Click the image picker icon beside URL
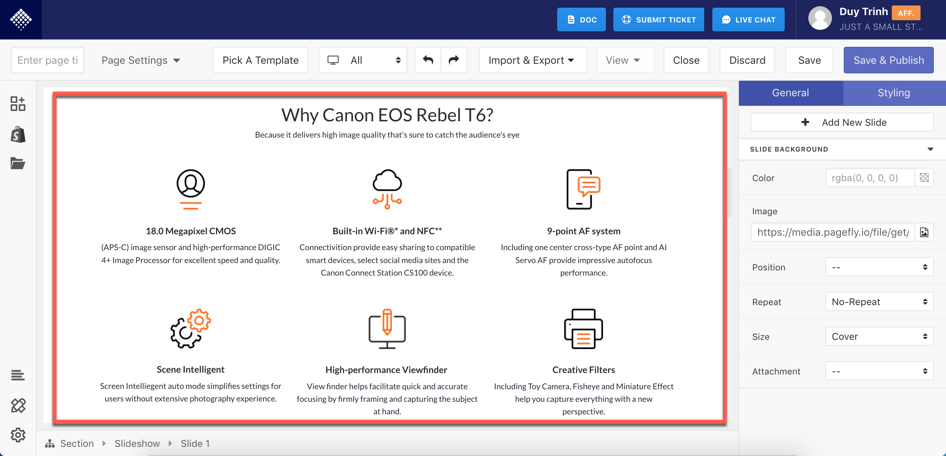 pyautogui.click(x=924, y=232)
